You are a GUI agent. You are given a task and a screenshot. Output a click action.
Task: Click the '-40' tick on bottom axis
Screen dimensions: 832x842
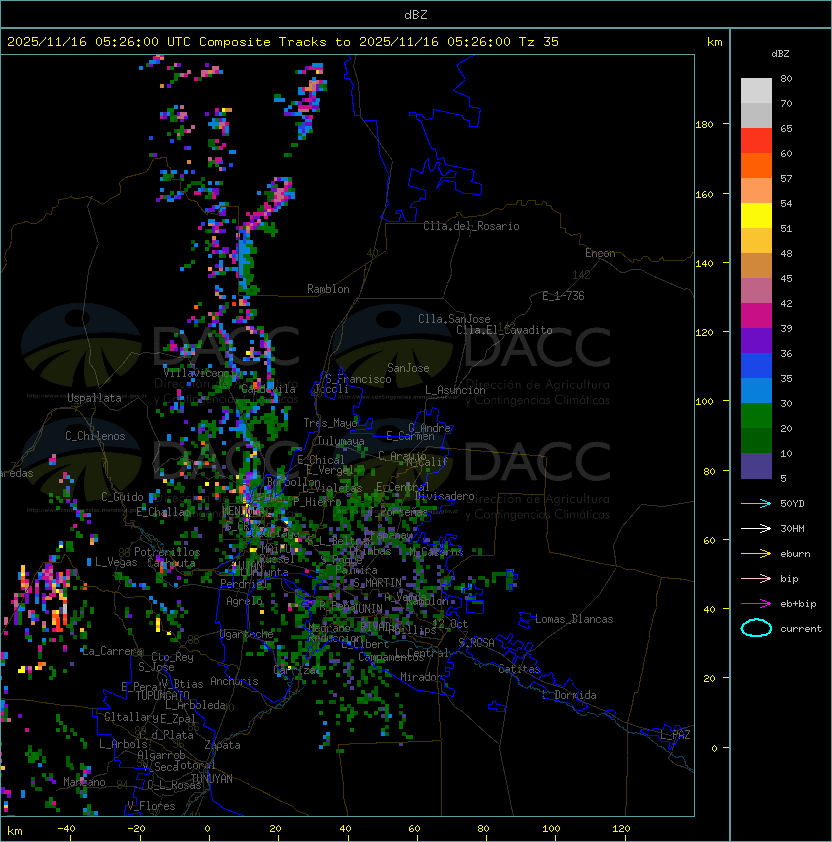pyautogui.click(x=66, y=829)
